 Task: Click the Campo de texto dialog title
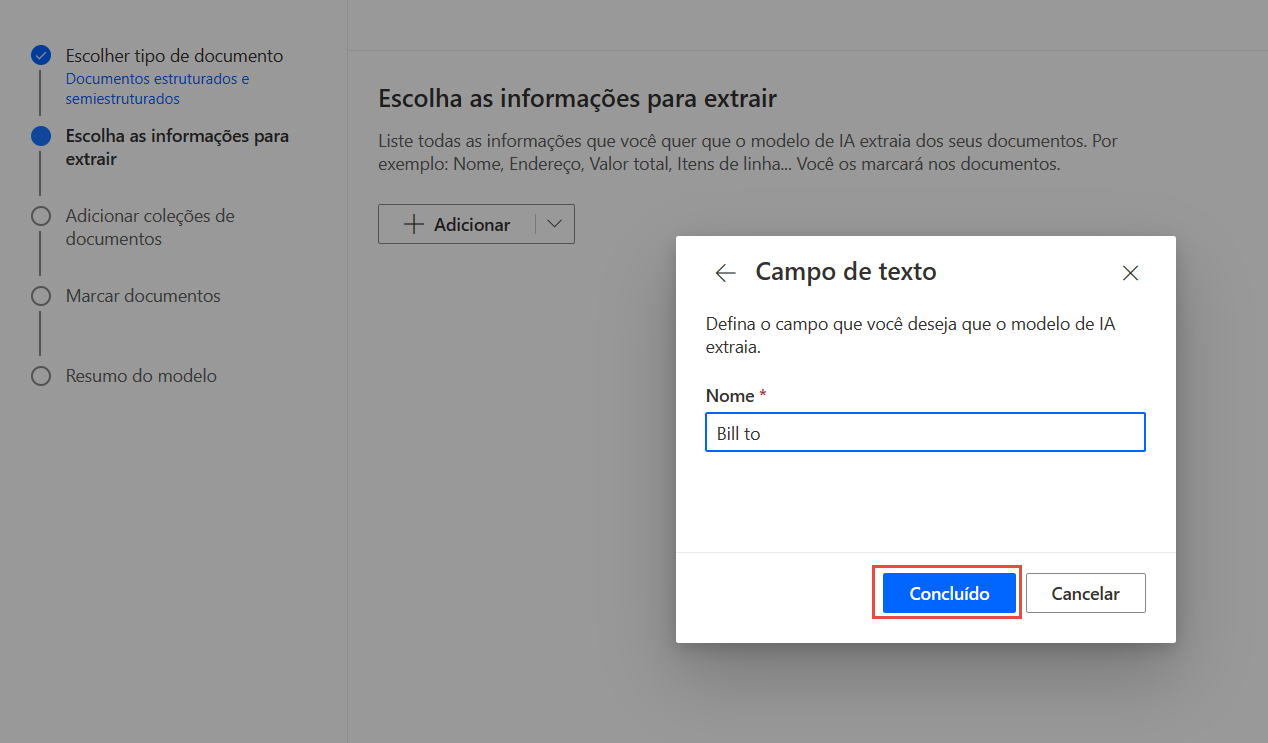846,271
